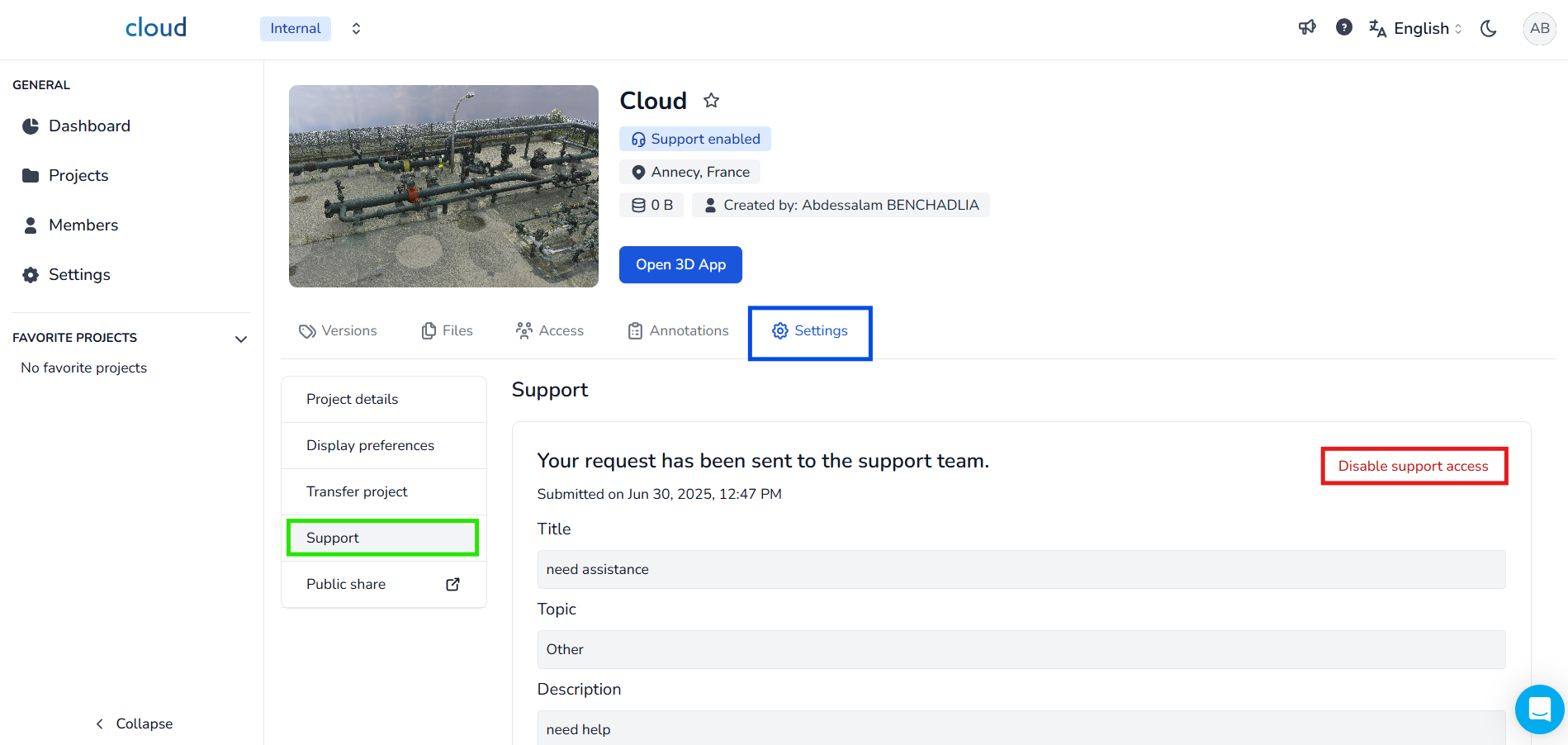
Task: Collapse the Favorite Projects section
Action: pos(241,339)
